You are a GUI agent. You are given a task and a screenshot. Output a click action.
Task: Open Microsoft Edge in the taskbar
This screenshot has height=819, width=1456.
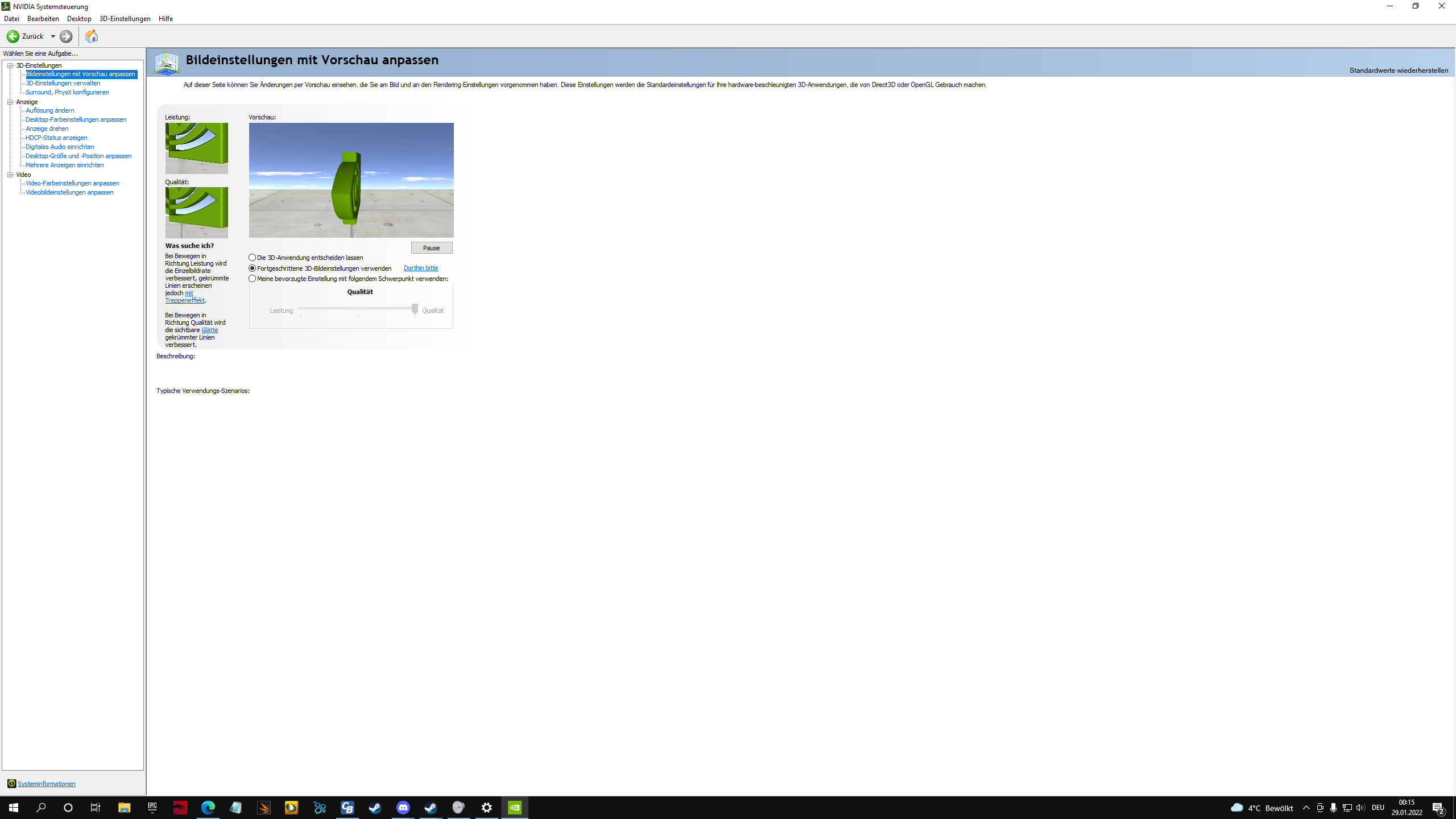[208, 808]
